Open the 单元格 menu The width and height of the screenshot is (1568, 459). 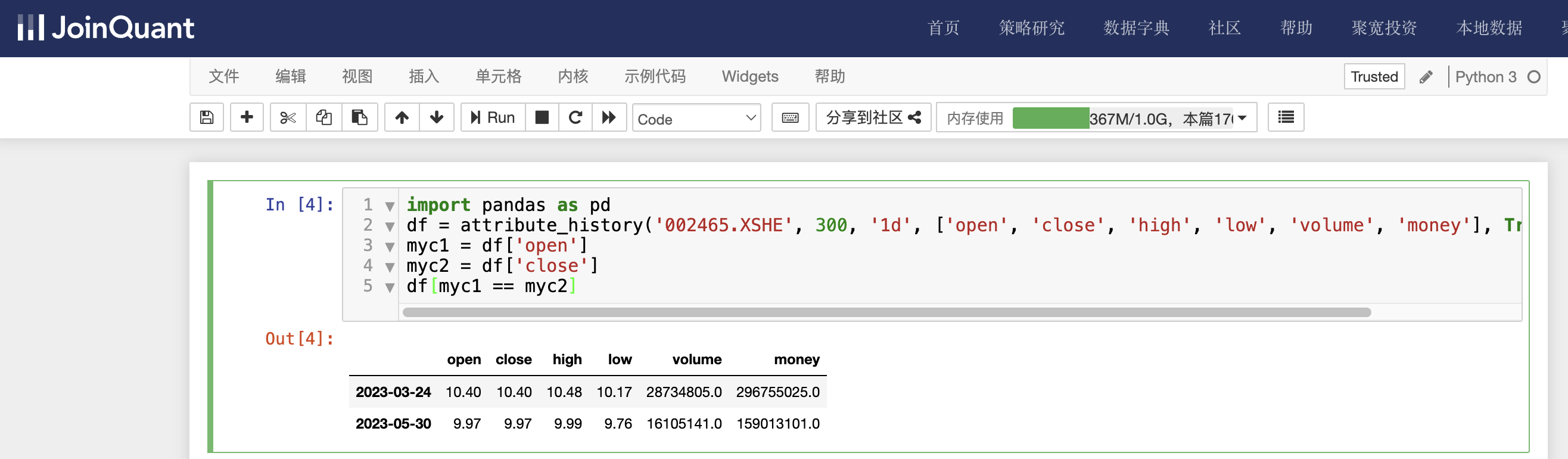click(499, 76)
